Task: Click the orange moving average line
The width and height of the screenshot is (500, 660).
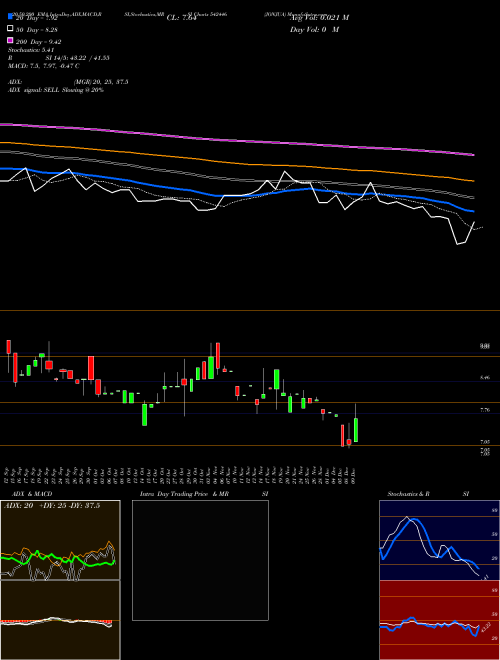Action: pyautogui.click(x=236, y=162)
